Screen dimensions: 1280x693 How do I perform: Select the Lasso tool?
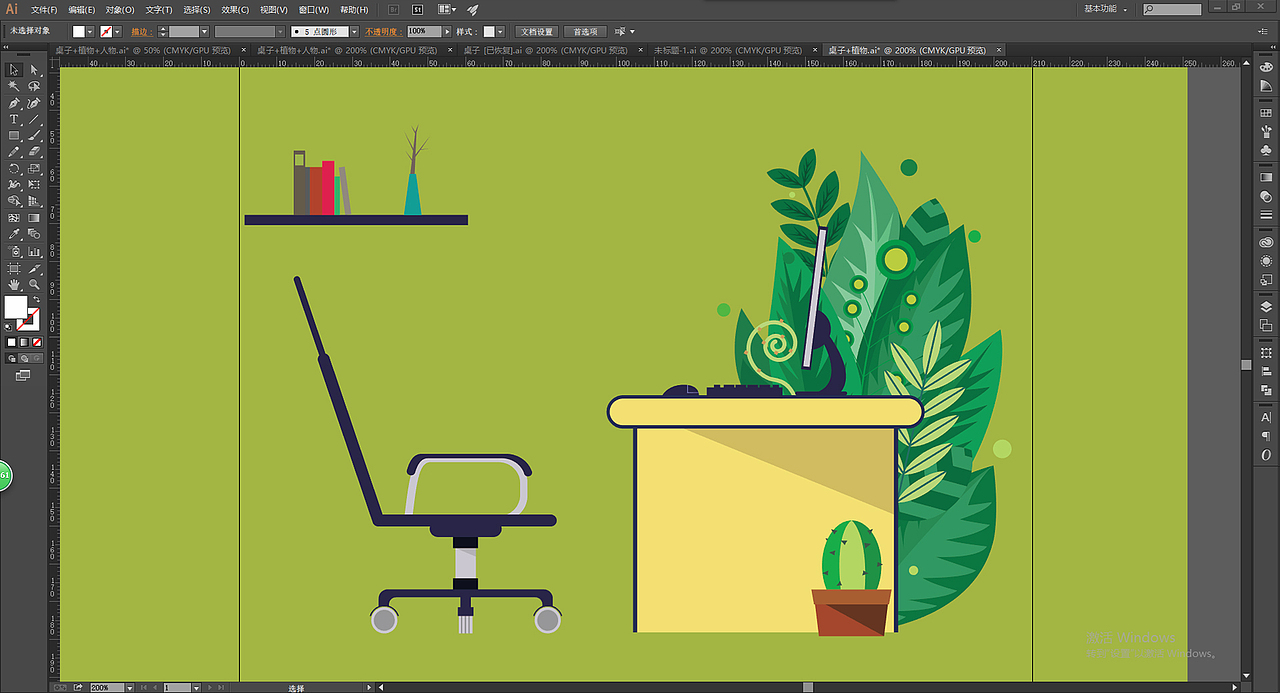pos(33,86)
